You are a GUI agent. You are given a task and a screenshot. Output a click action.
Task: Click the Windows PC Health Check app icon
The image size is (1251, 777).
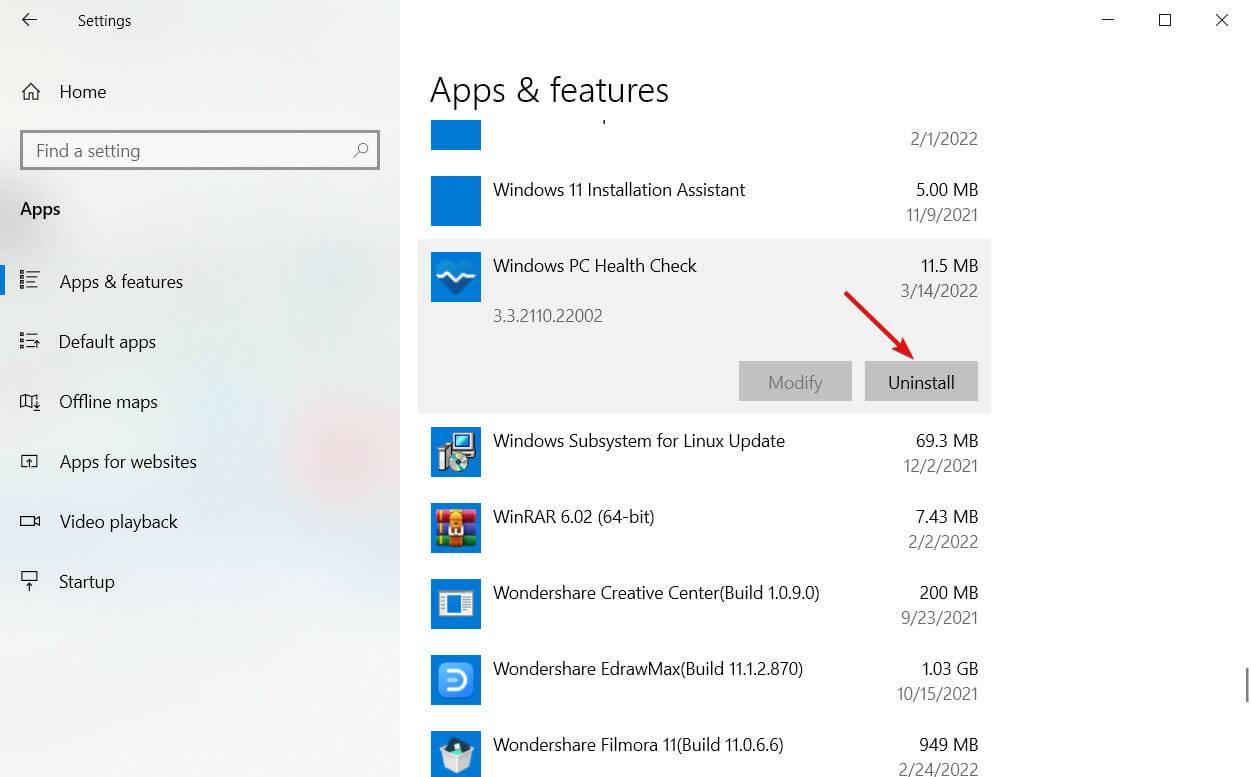tap(456, 277)
